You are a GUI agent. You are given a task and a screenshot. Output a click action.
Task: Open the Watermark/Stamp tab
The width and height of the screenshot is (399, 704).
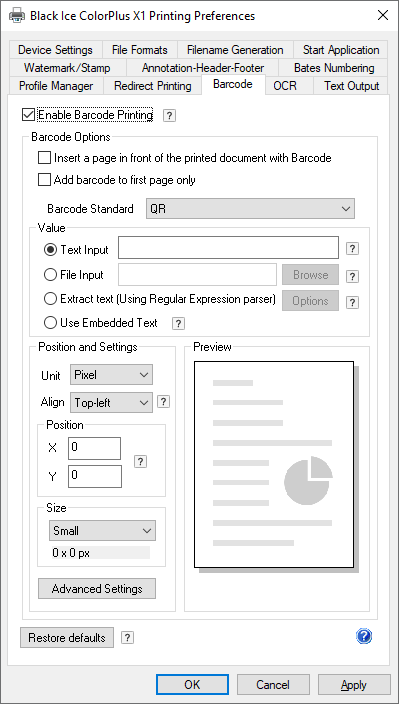pyautogui.click(x=67, y=68)
